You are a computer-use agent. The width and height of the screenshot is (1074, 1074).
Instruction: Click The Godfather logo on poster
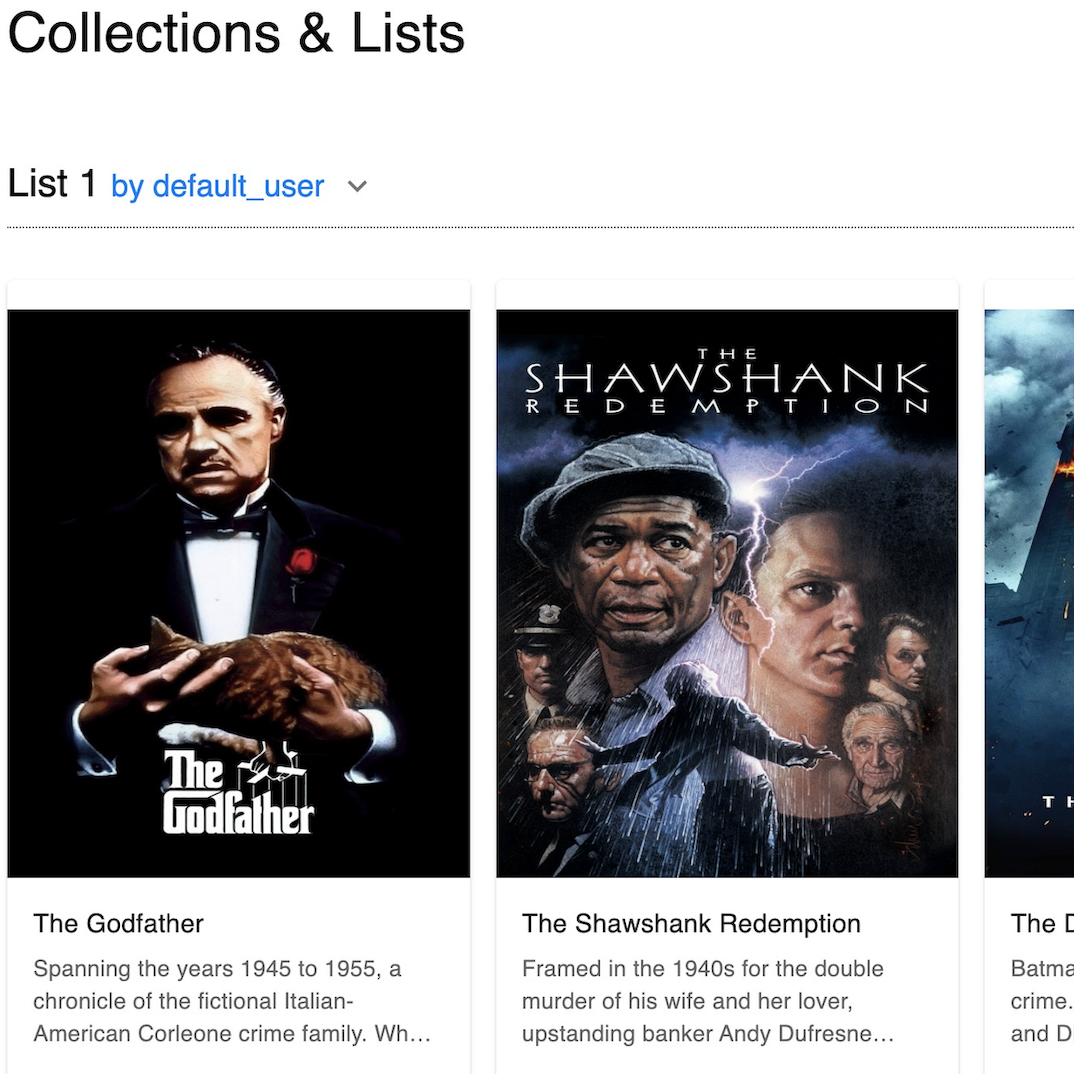238,790
